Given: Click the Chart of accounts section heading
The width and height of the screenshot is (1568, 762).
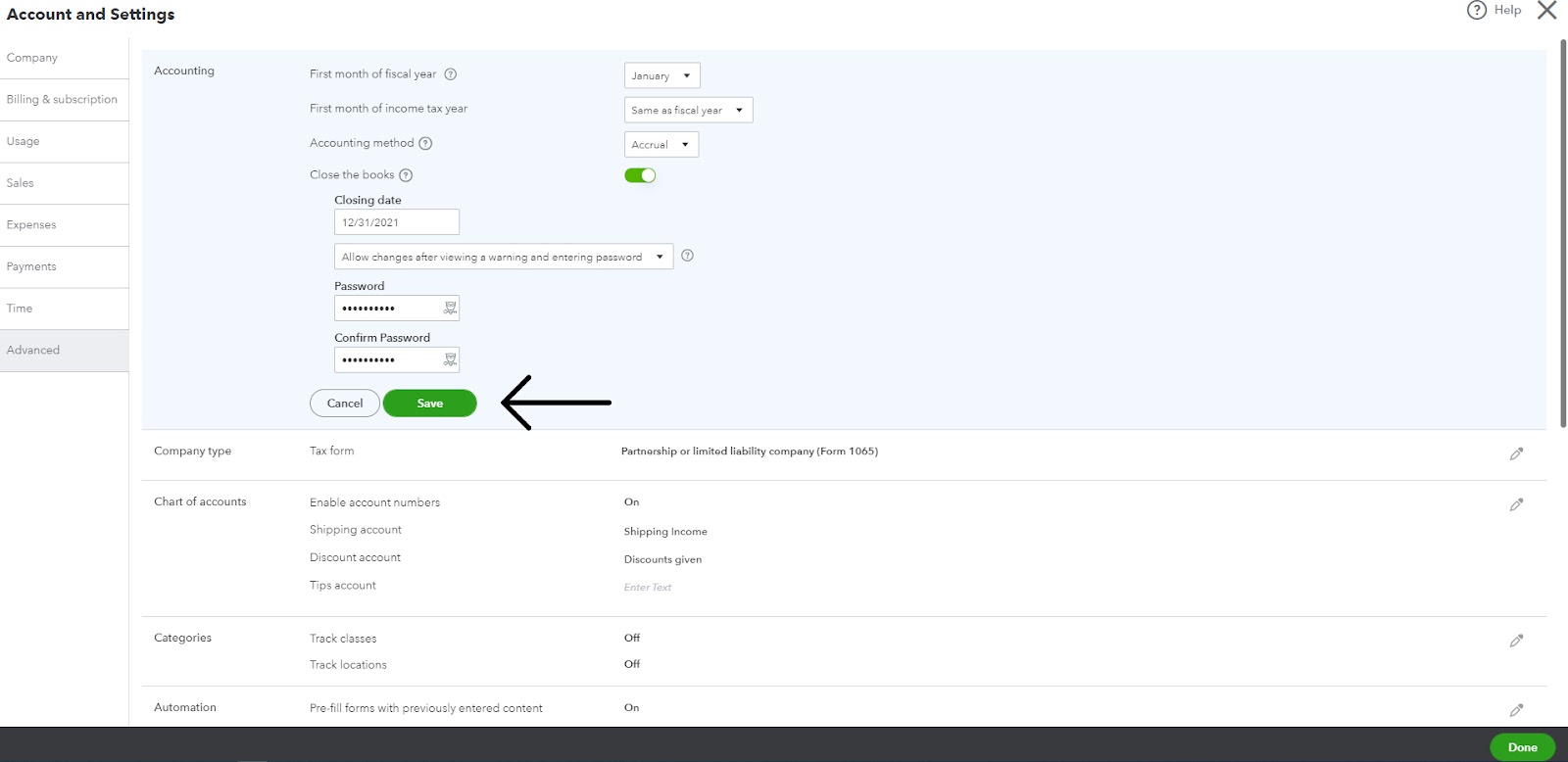Looking at the screenshot, I should pyautogui.click(x=200, y=501).
